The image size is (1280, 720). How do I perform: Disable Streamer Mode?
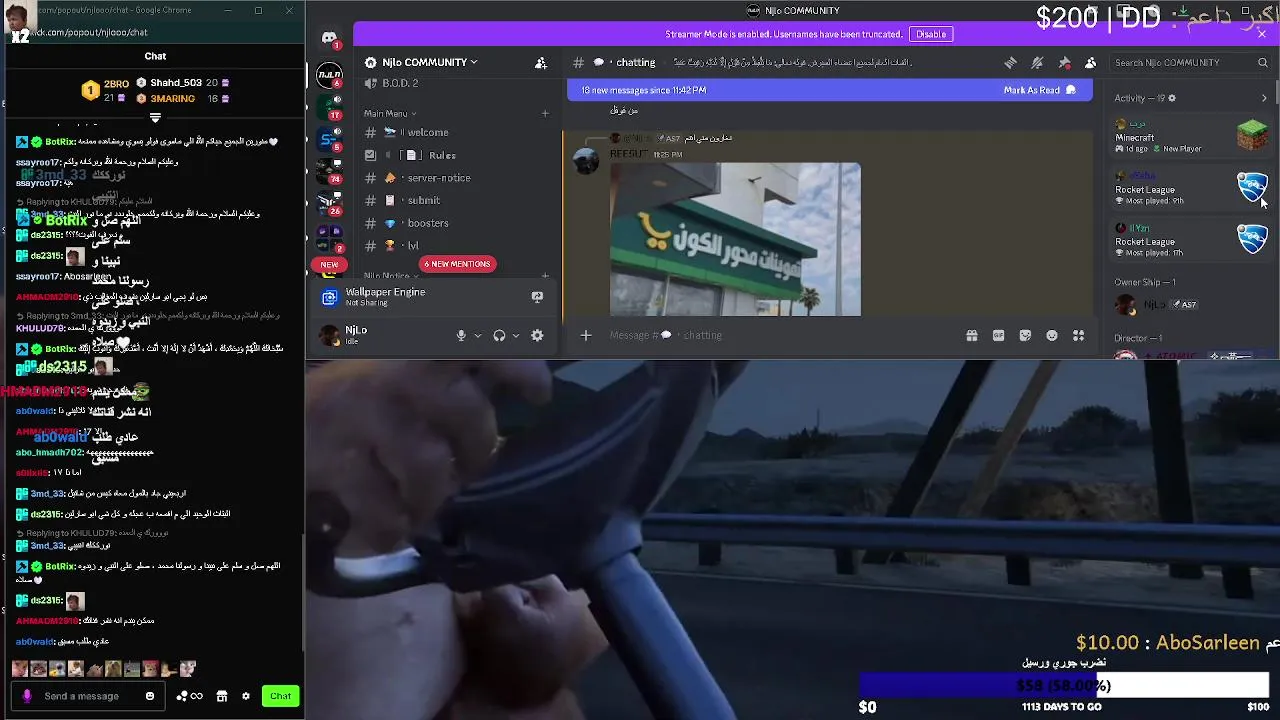(930, 34)
